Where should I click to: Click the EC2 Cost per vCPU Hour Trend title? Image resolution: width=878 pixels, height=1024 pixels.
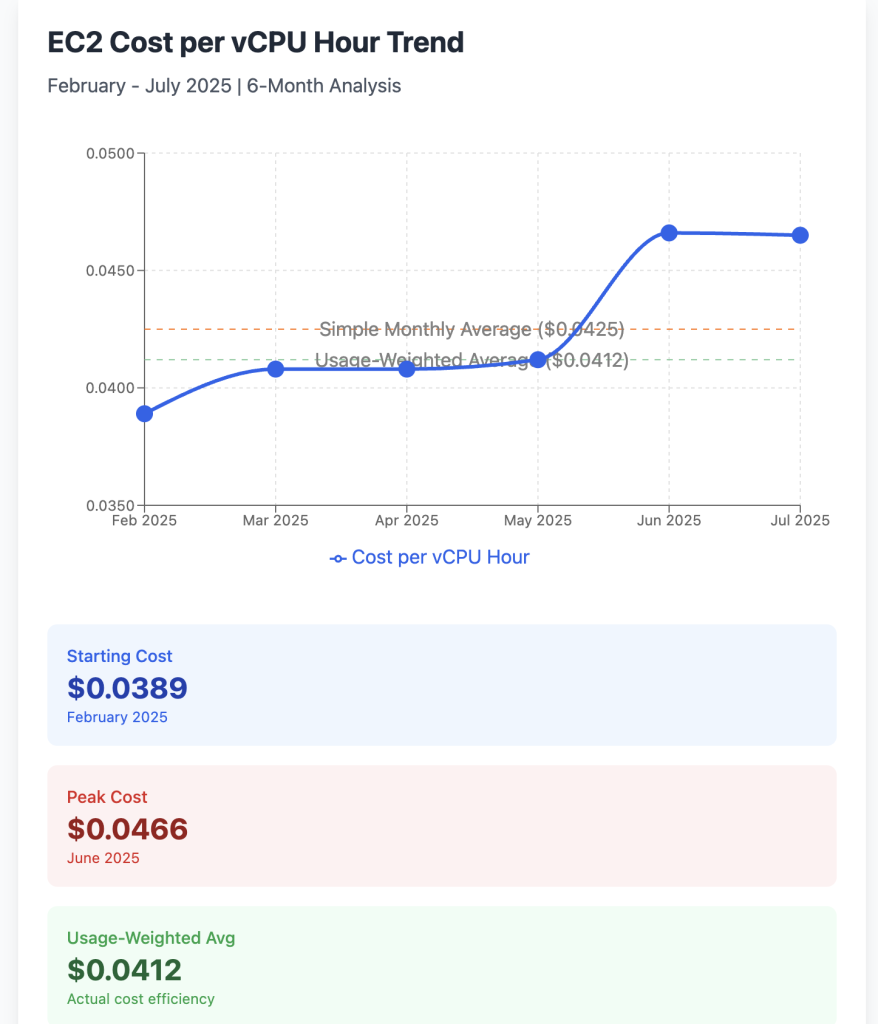[x=256, y=43]
